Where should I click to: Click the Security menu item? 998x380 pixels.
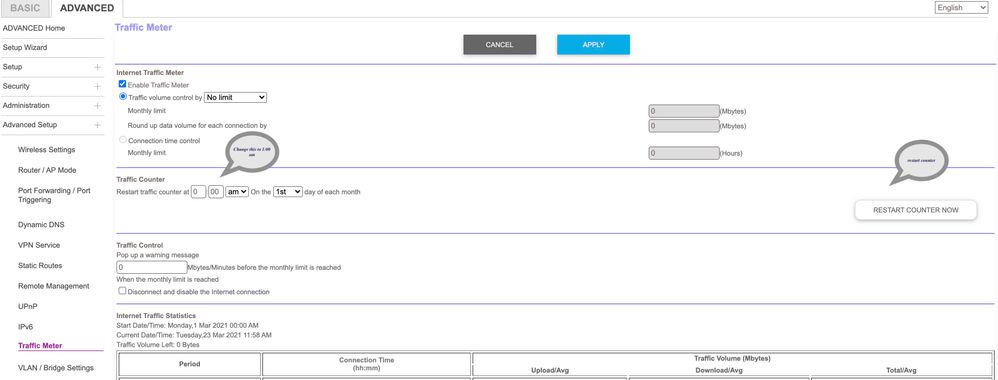pos(16,86)
